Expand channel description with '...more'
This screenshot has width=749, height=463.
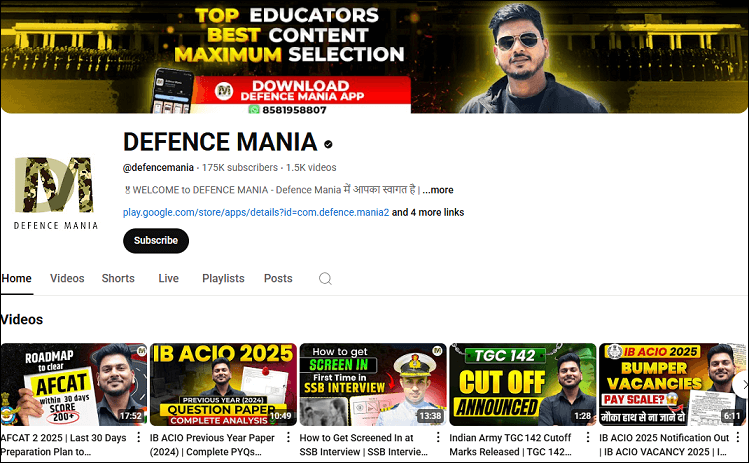[x=438, y=190]
